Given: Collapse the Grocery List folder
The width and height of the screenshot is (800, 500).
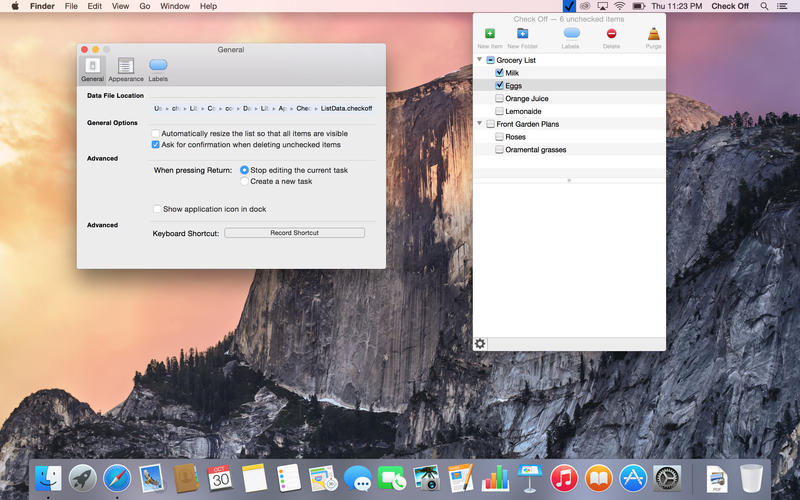Looking at the screenshot, I should click(x=480, y=60).
